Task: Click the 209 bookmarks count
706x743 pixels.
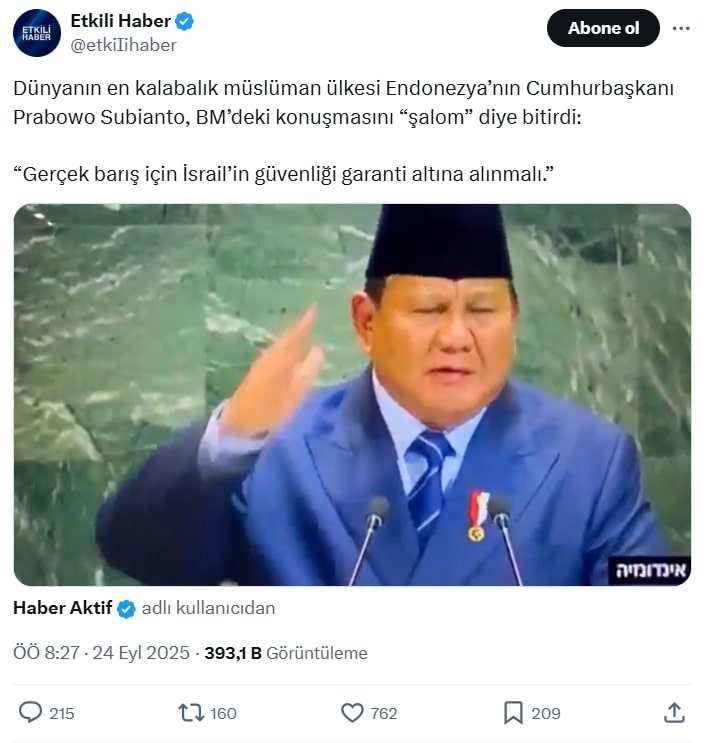Action: click(x=546, y=713)
